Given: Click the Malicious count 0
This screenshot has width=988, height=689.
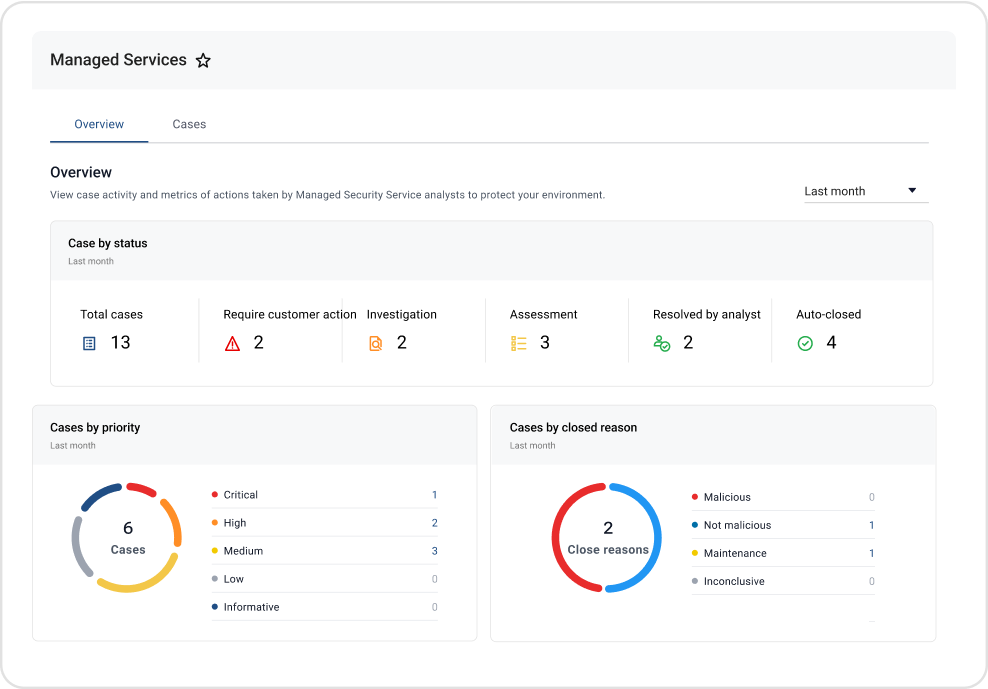Looking at the screenshot, I should coord(871,497).
